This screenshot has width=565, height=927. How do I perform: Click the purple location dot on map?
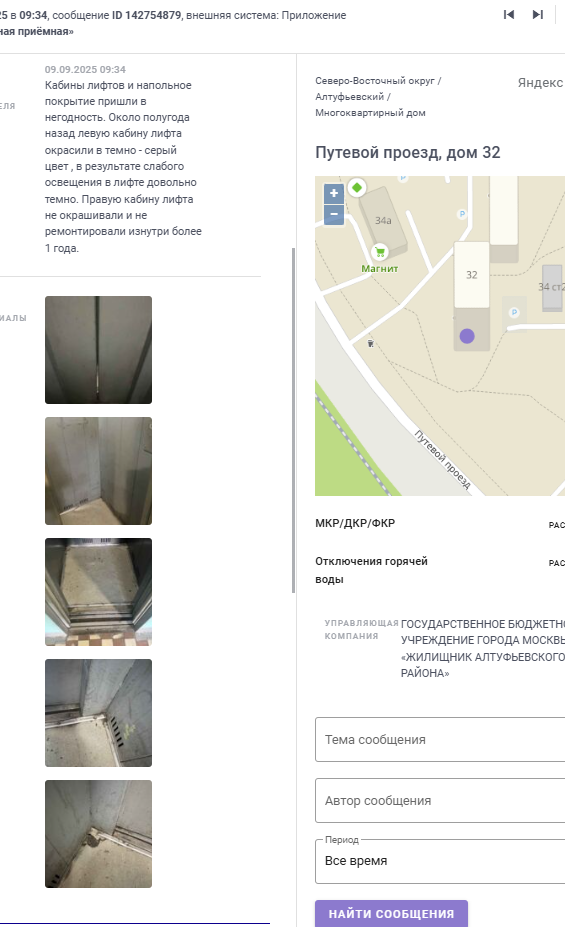click(467, 336)
